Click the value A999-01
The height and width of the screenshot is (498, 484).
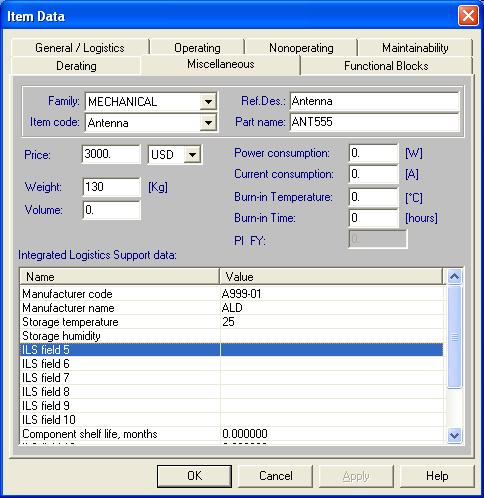tap(242, 294)
